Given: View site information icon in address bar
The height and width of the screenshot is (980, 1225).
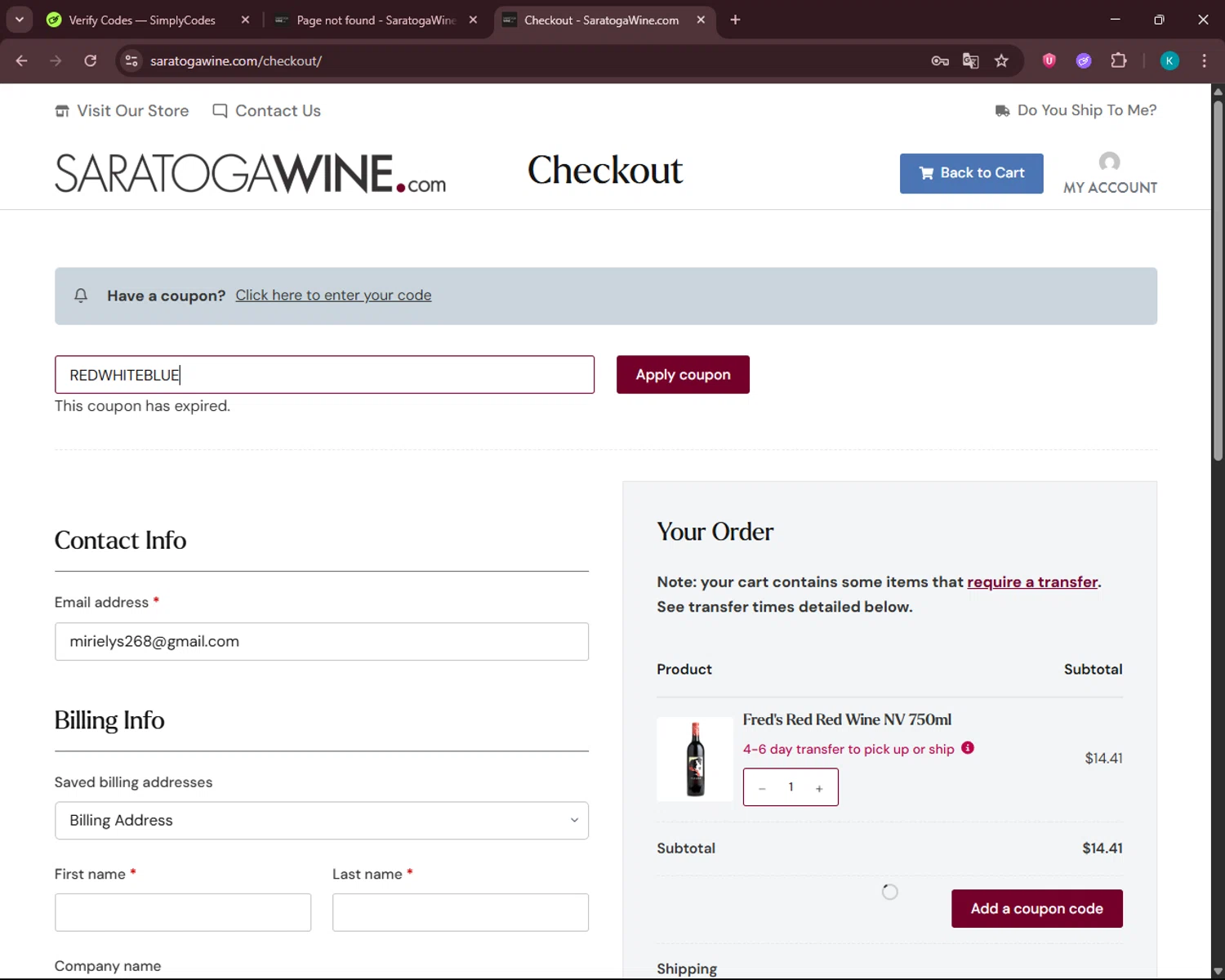Looking at the screenshot, I should click(131, 60).
